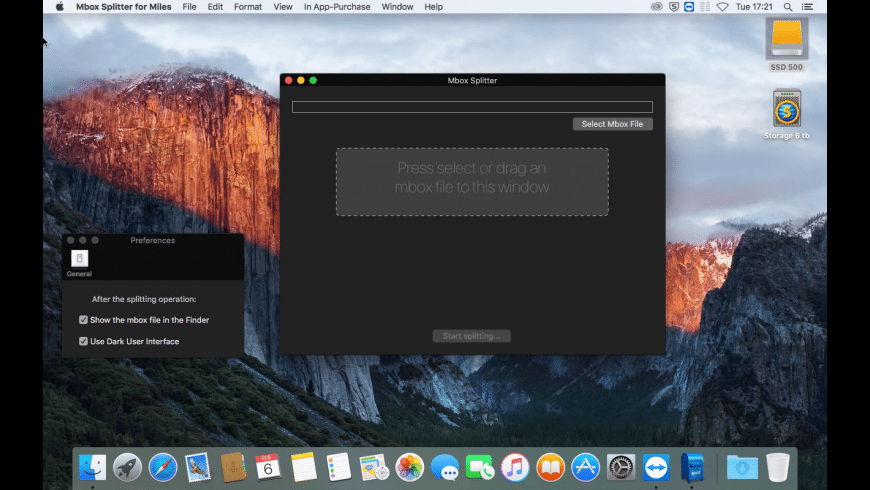The width and height of the screenshot is (870, 490).
Task: Select SSD 500 drive on desktop
Action: point(787,44)
